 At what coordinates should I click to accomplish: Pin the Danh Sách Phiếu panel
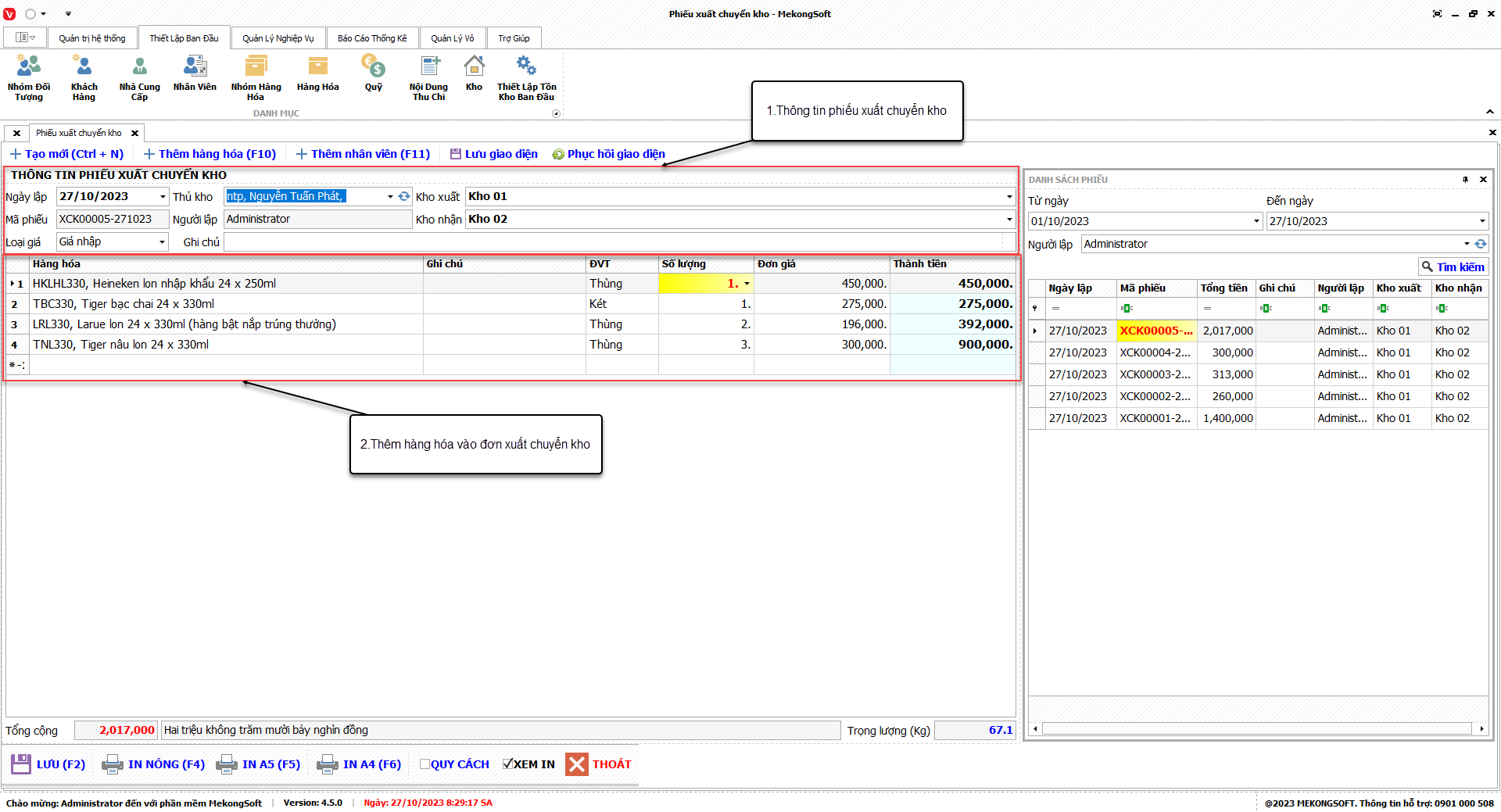[1465, 180]
